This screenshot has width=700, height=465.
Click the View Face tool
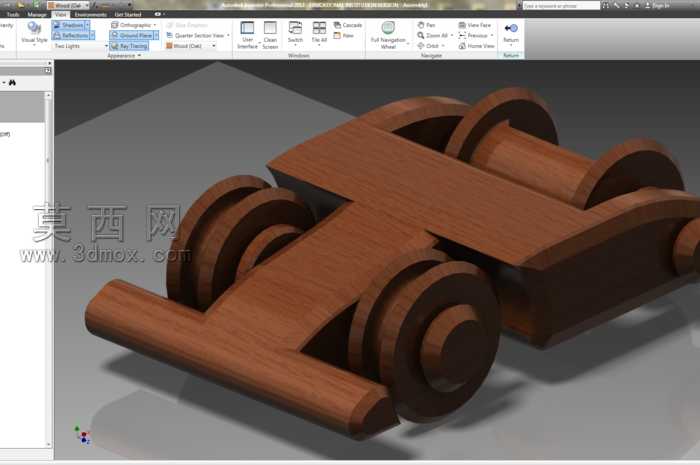pyautogui.click(x=475, y=25)
